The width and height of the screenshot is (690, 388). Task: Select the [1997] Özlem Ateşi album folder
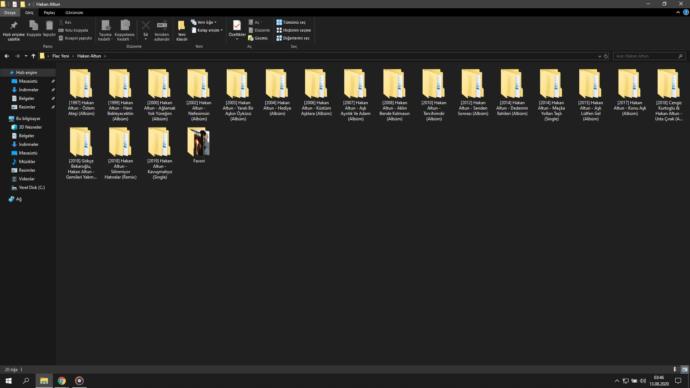[x=81, y=92]
